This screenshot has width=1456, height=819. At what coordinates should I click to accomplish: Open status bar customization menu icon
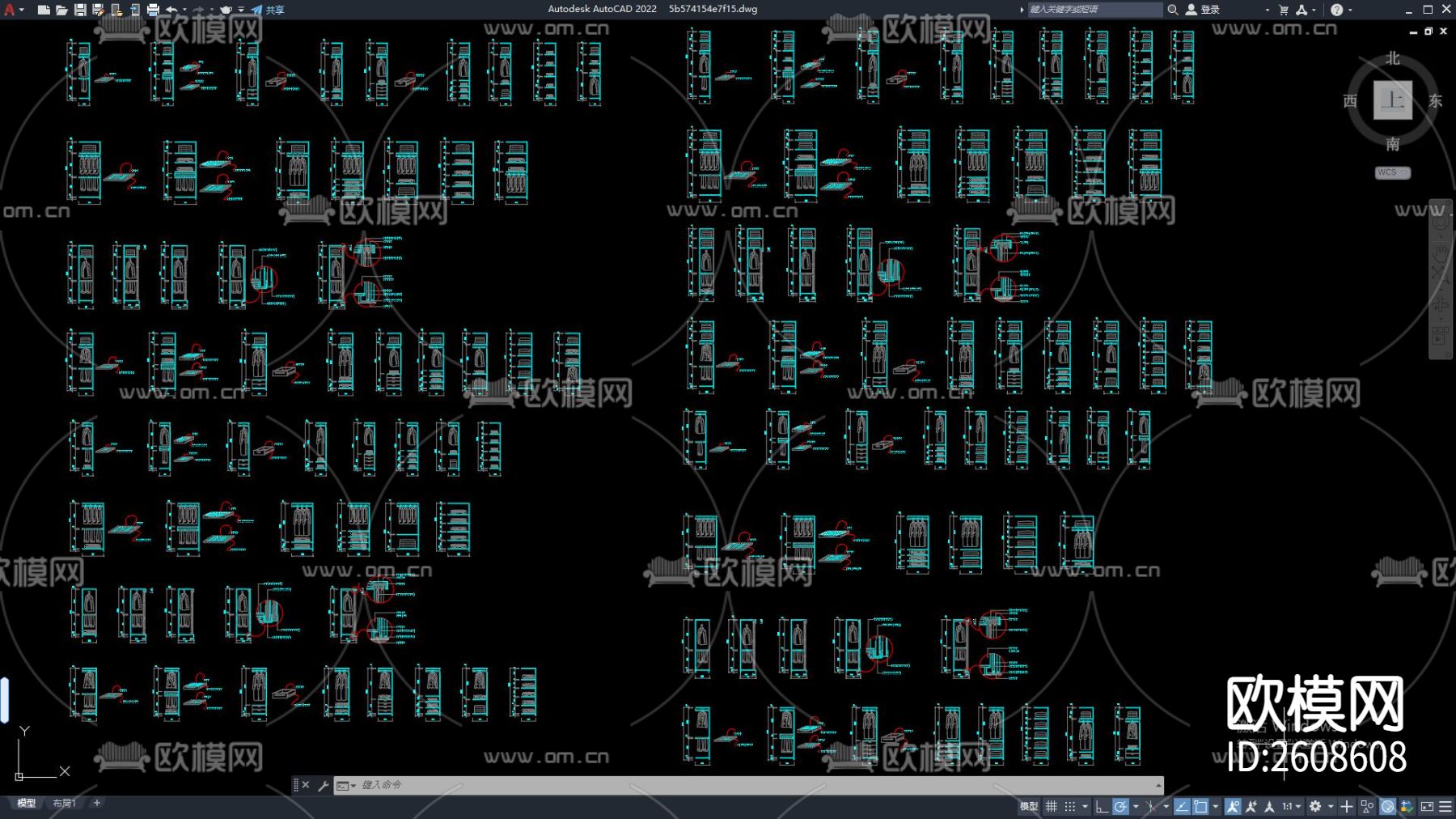(x=1445, y=806)
